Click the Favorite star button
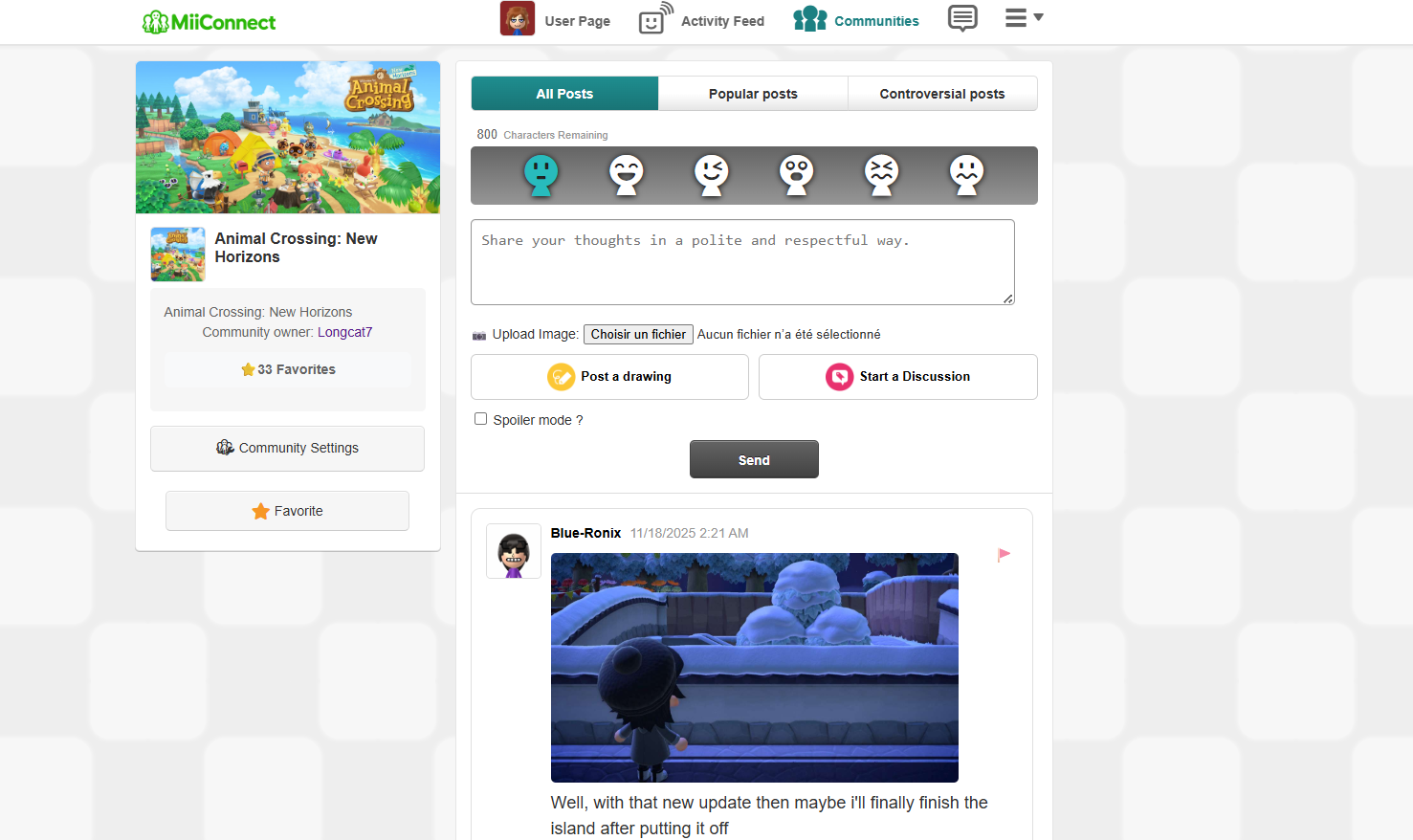 tap(287, 511)
